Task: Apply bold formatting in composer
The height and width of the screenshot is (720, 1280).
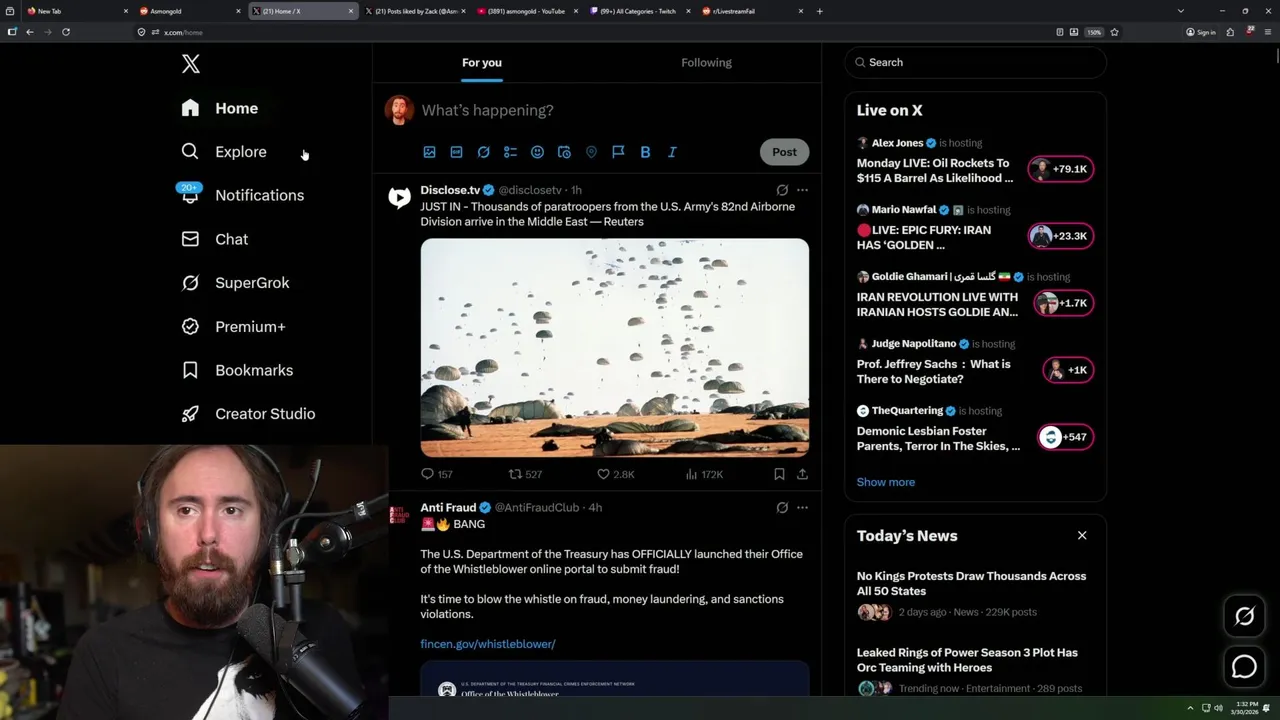Action: pos(645,152)
